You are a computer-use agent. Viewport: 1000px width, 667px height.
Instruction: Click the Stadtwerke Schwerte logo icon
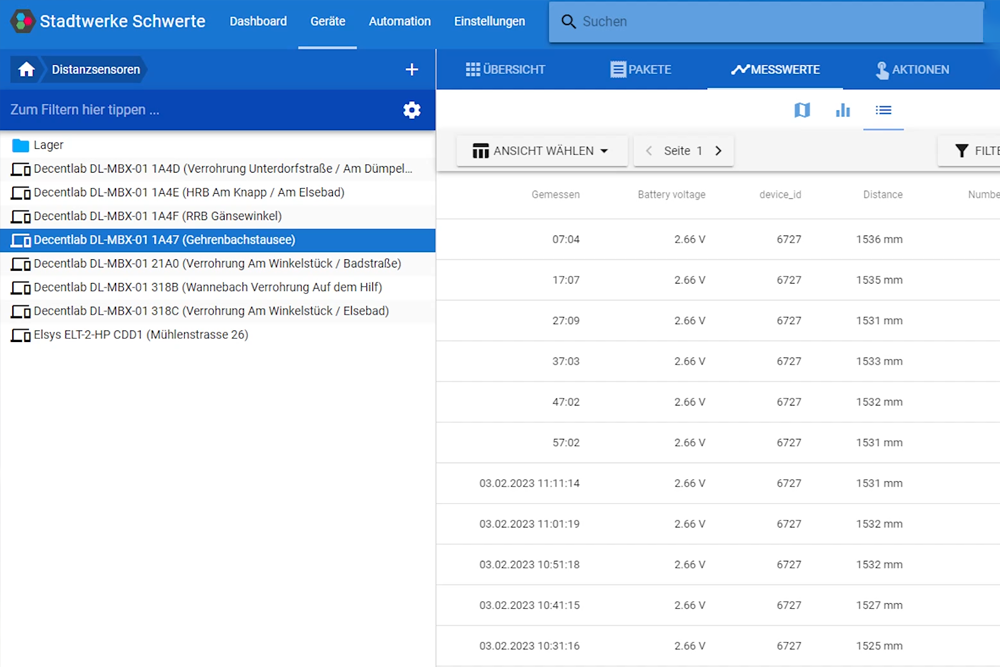point(22,21)
